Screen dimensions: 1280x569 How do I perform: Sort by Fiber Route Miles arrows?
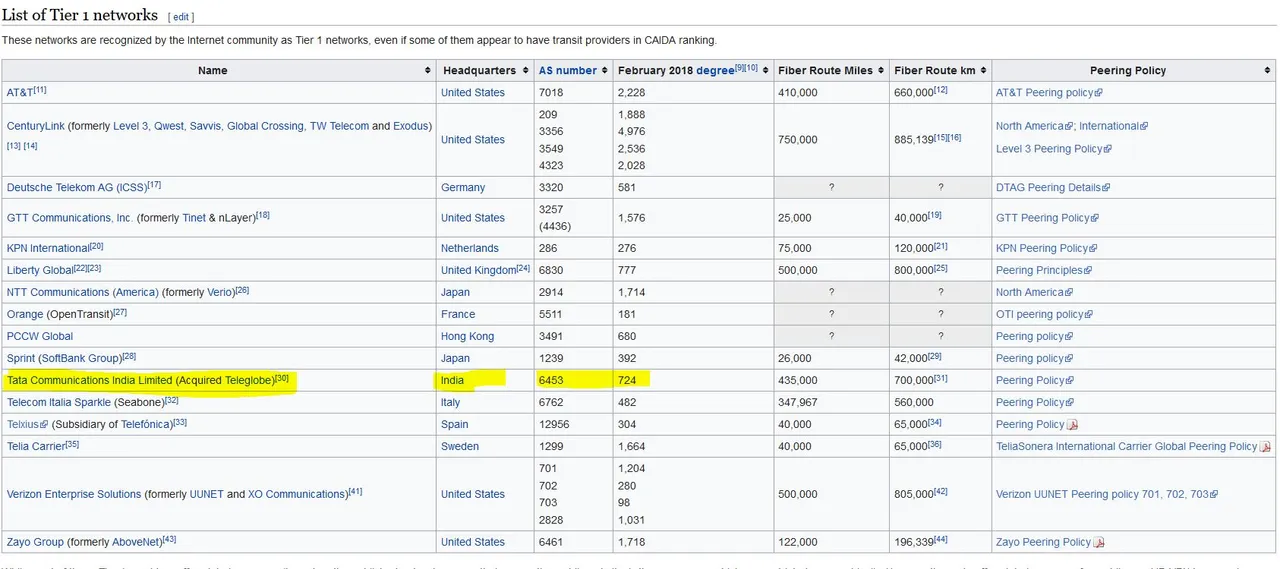click(x=881, y=71)
